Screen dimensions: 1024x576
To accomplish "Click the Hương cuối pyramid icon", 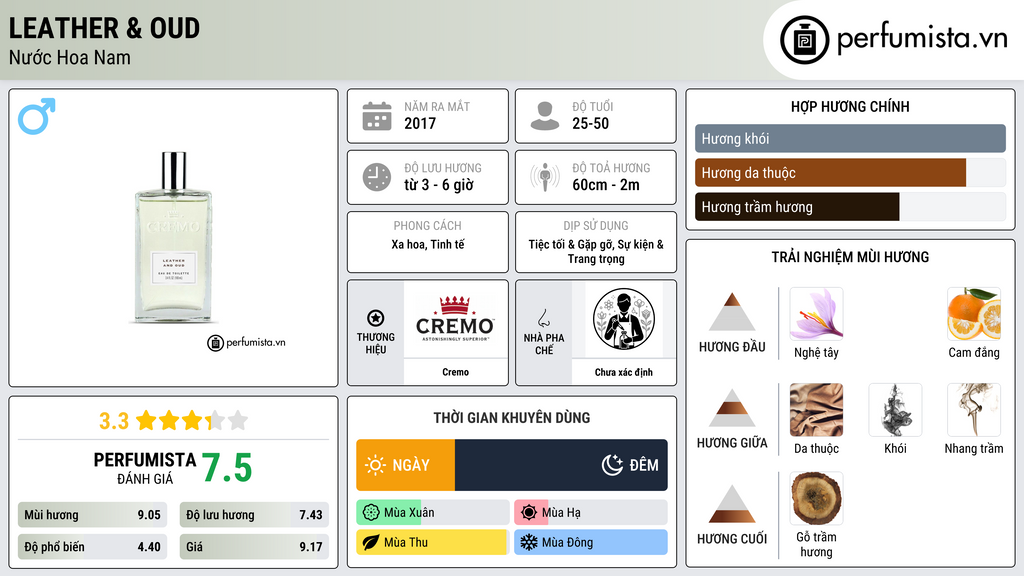I will (732, 504).
